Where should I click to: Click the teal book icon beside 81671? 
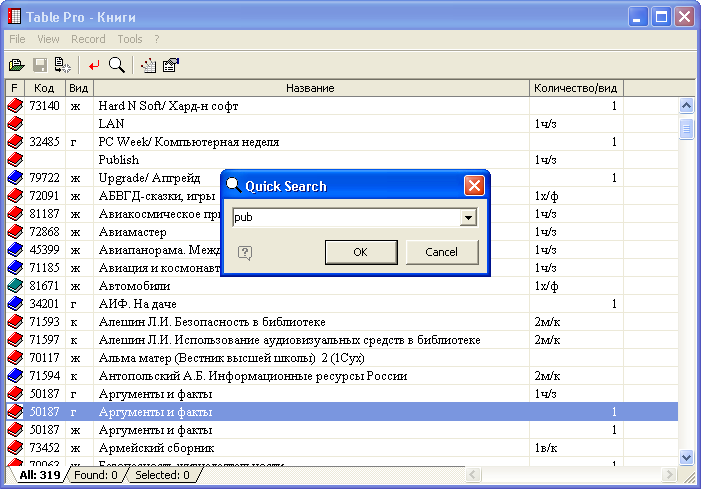[x=15, y=286]
